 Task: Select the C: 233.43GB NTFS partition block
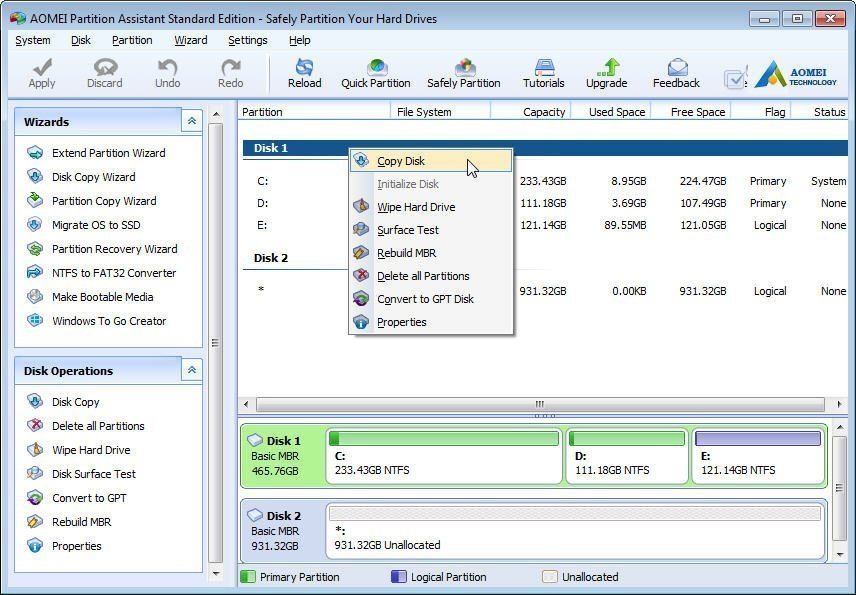pyautogui.click(x=444, y=457)
